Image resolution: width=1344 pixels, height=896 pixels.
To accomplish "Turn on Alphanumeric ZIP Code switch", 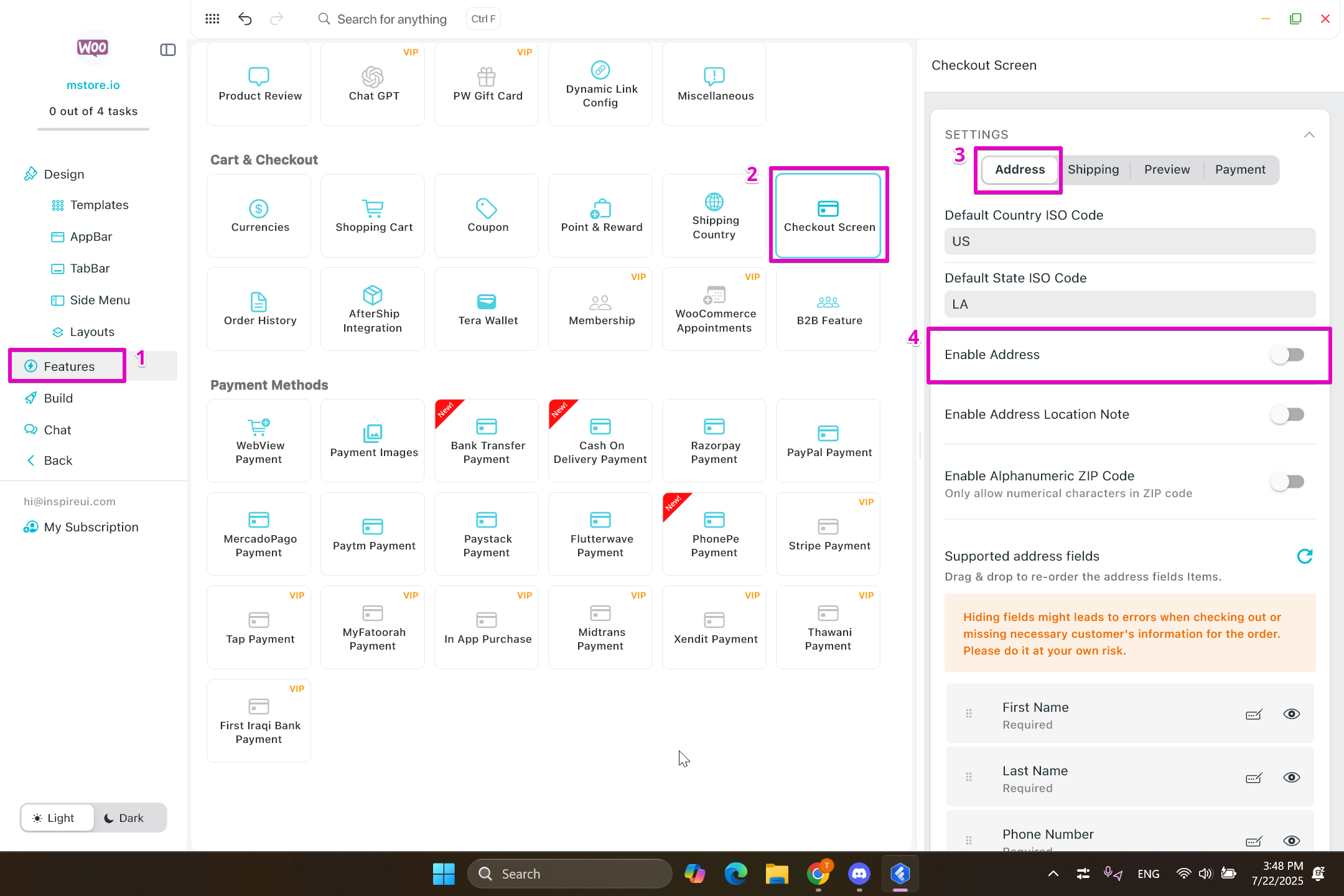I will 1287,482.
